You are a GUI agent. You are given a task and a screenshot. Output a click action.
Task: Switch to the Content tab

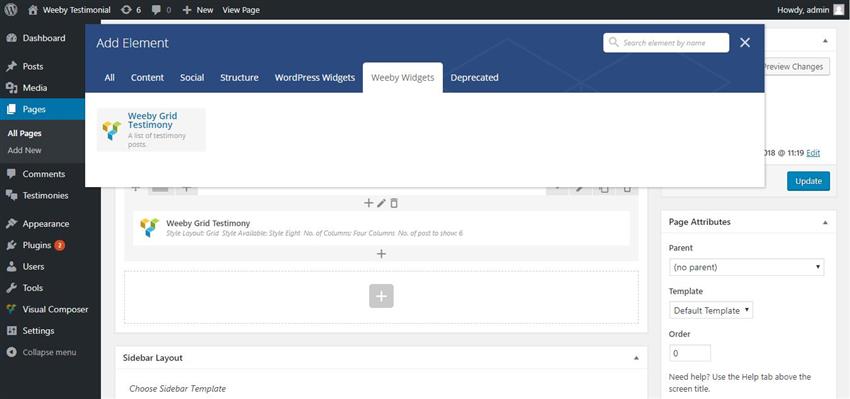coord(147,78)
